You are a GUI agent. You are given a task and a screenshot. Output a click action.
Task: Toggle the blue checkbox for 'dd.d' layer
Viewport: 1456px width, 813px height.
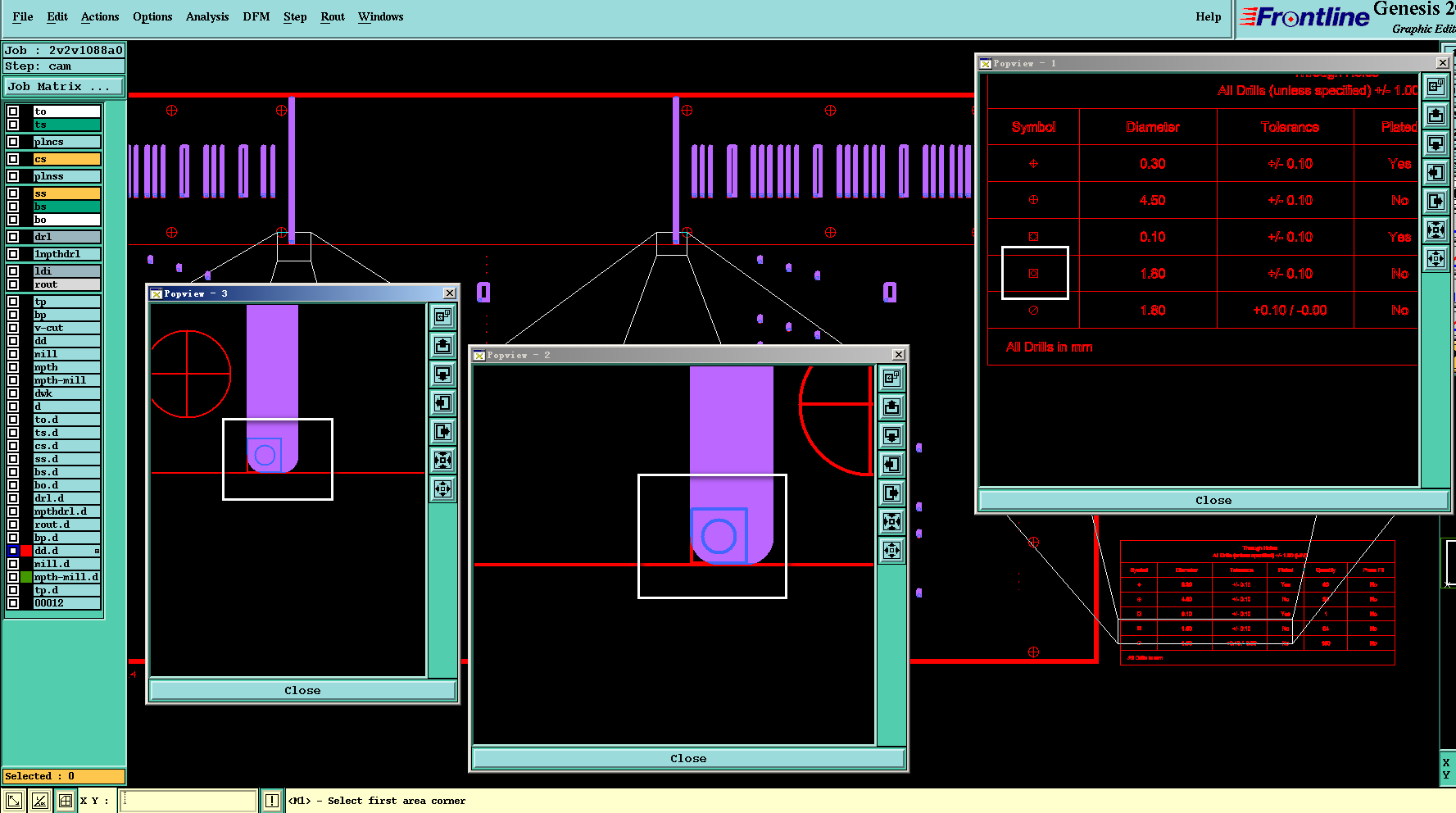[x=13, y=551]
